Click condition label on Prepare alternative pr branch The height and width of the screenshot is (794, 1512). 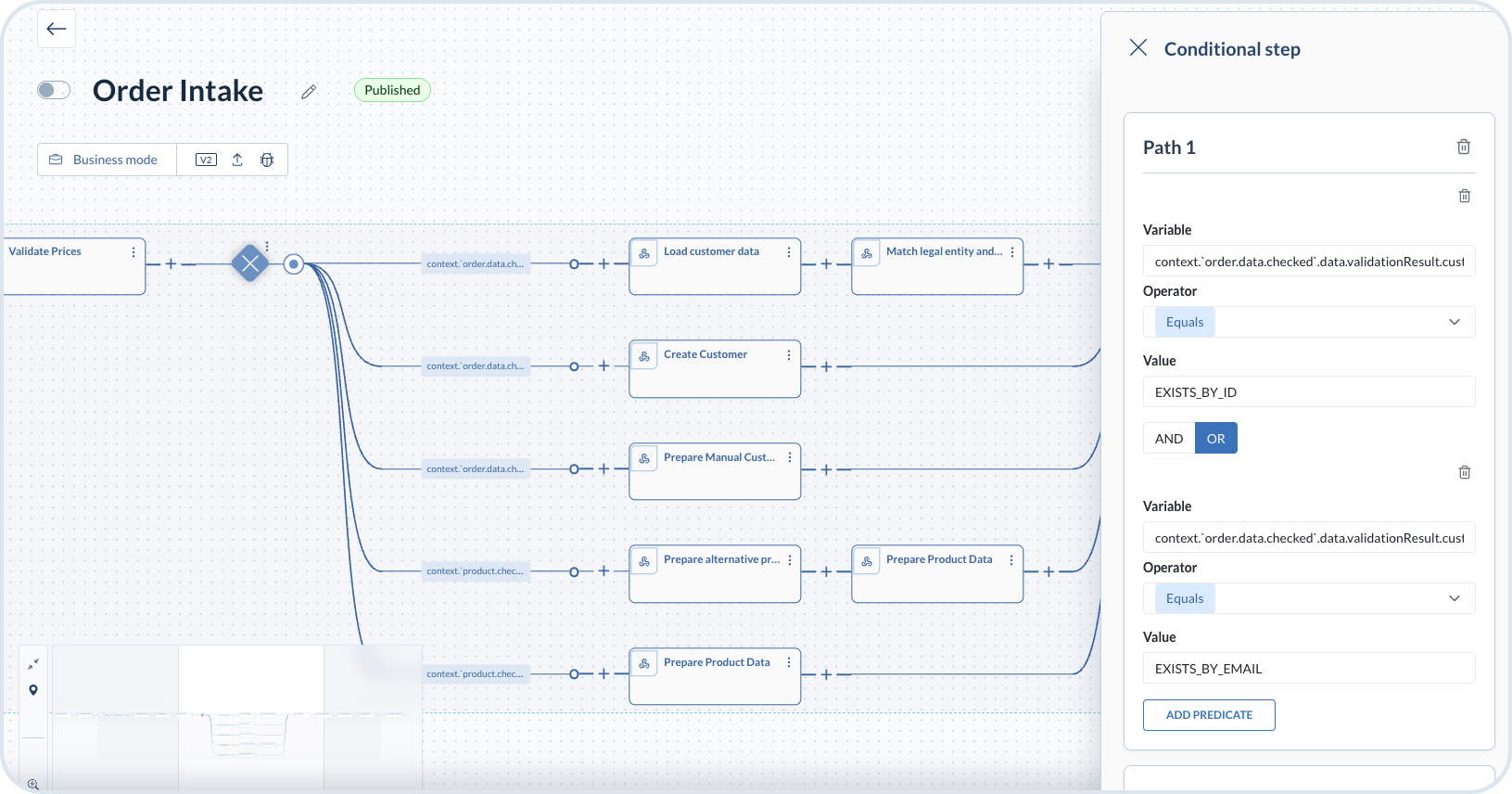pos(476,571)
